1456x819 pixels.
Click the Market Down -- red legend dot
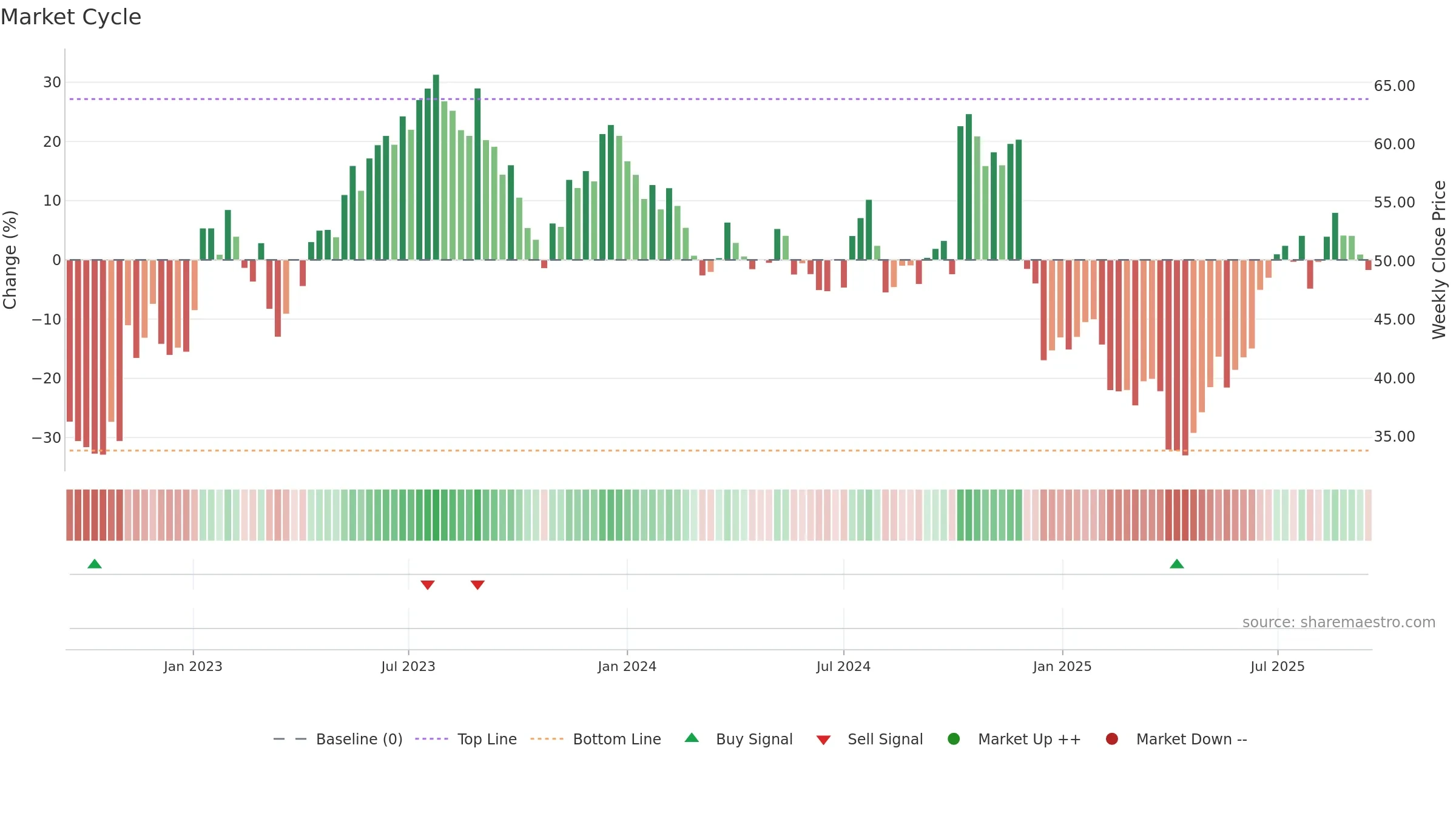[1112, 739]
